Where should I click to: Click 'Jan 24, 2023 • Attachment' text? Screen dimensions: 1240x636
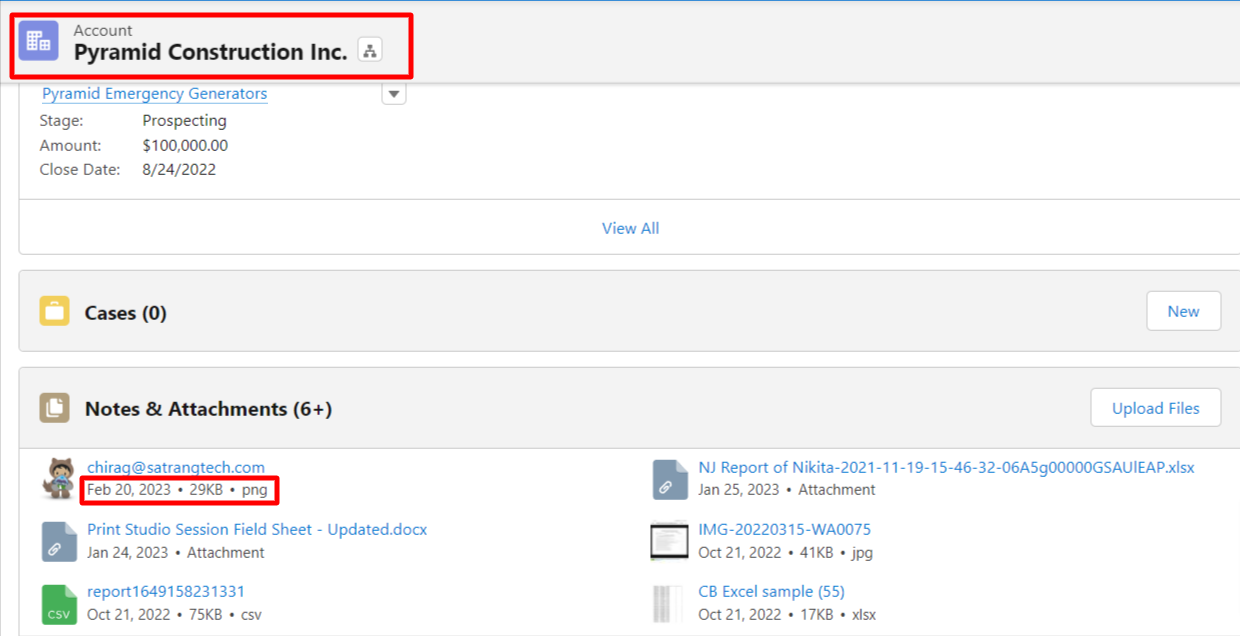(176, 552)
